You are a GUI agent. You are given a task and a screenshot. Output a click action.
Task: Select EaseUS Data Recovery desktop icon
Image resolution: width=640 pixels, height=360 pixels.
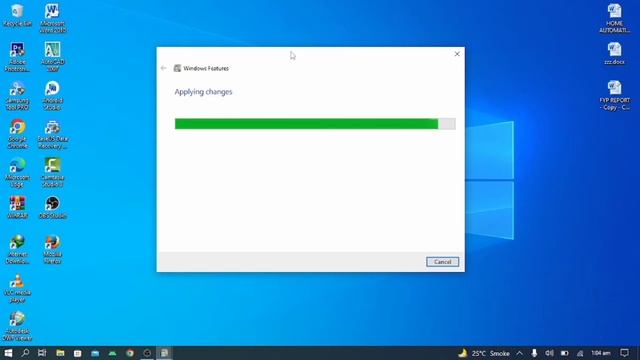click(53, 135)
